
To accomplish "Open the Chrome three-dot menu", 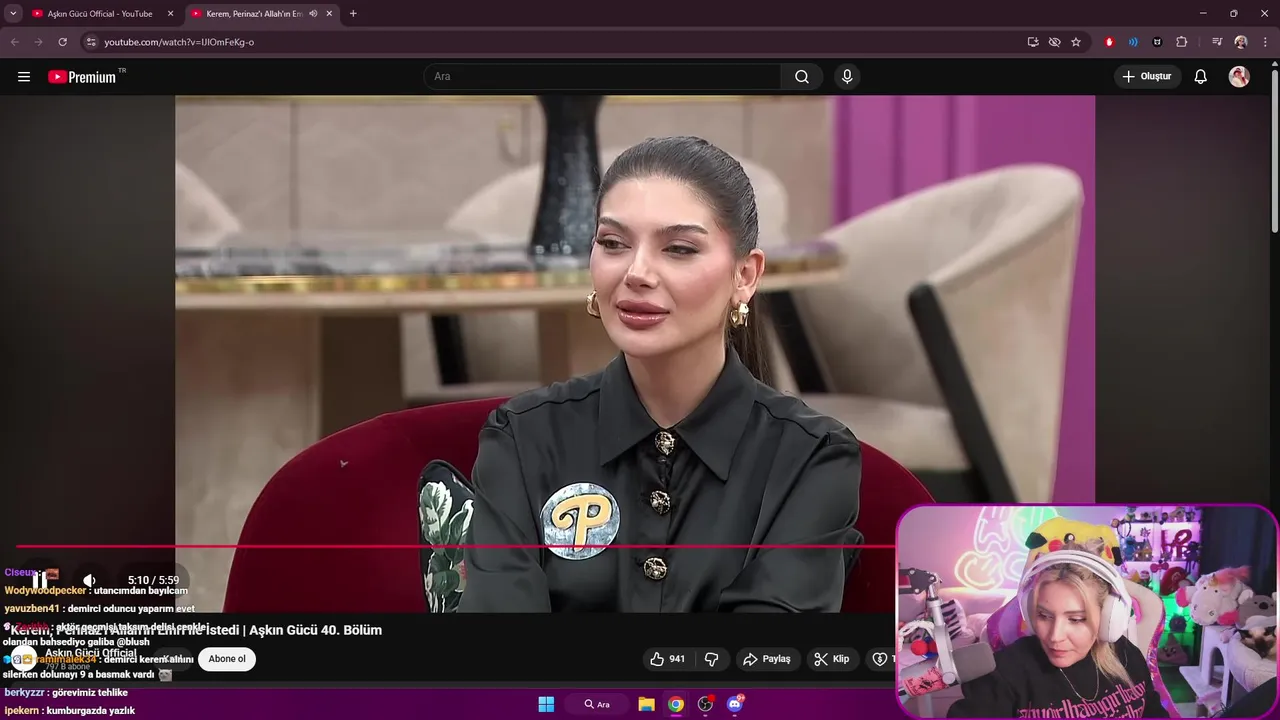I will coord(1265,42).
